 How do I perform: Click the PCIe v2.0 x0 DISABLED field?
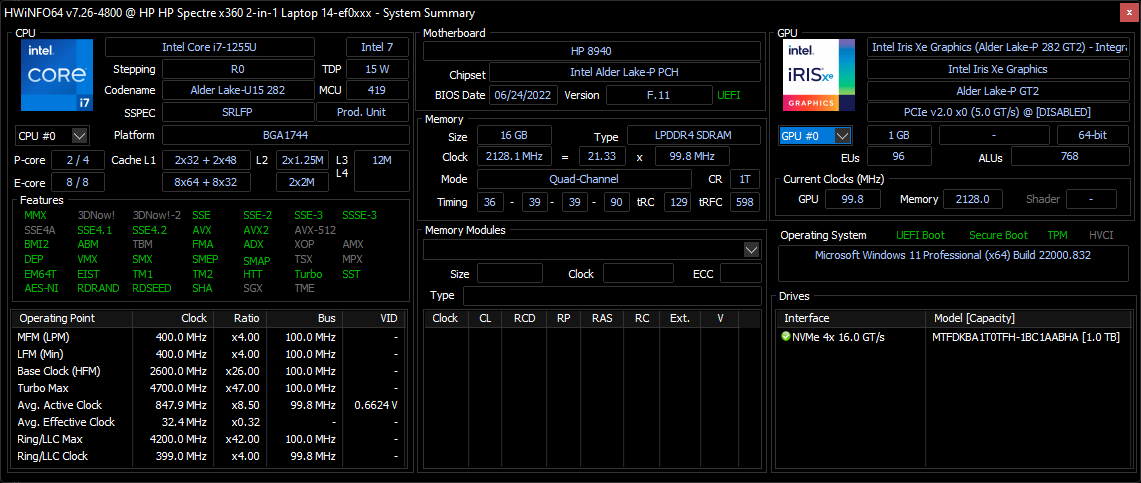click(x=997, y=113)
